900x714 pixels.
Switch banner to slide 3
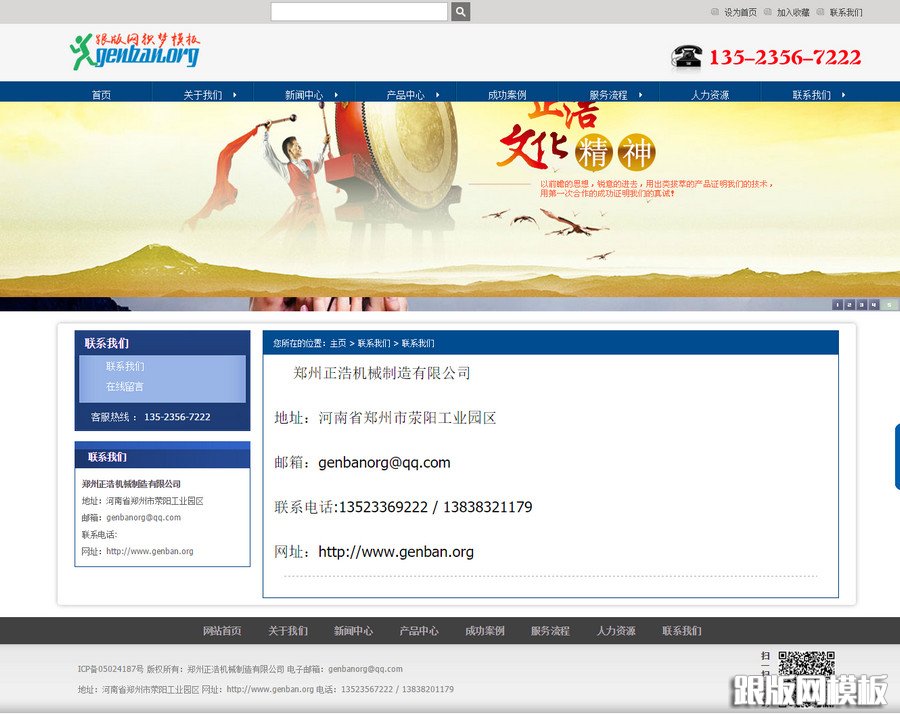click(x=861, y=305)
